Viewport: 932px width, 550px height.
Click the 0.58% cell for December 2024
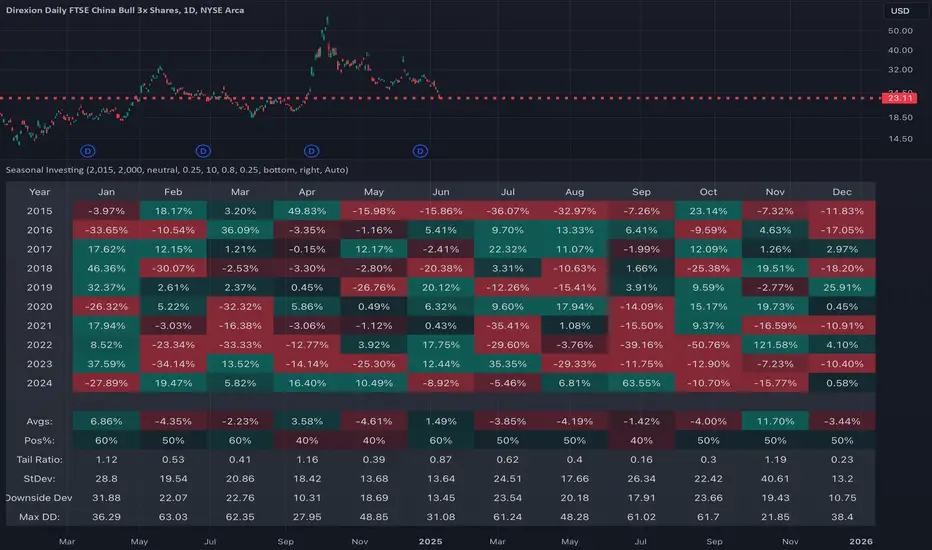pyautogui.click(x=842, y=383)
